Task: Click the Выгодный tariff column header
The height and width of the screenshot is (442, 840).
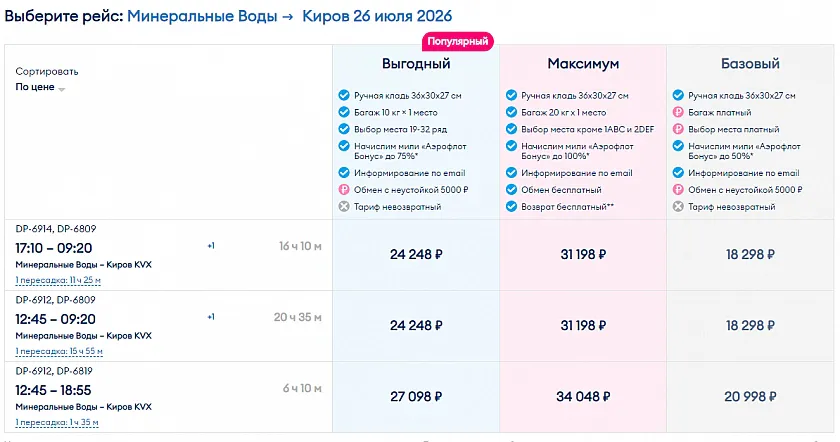Action: point(416,64)
